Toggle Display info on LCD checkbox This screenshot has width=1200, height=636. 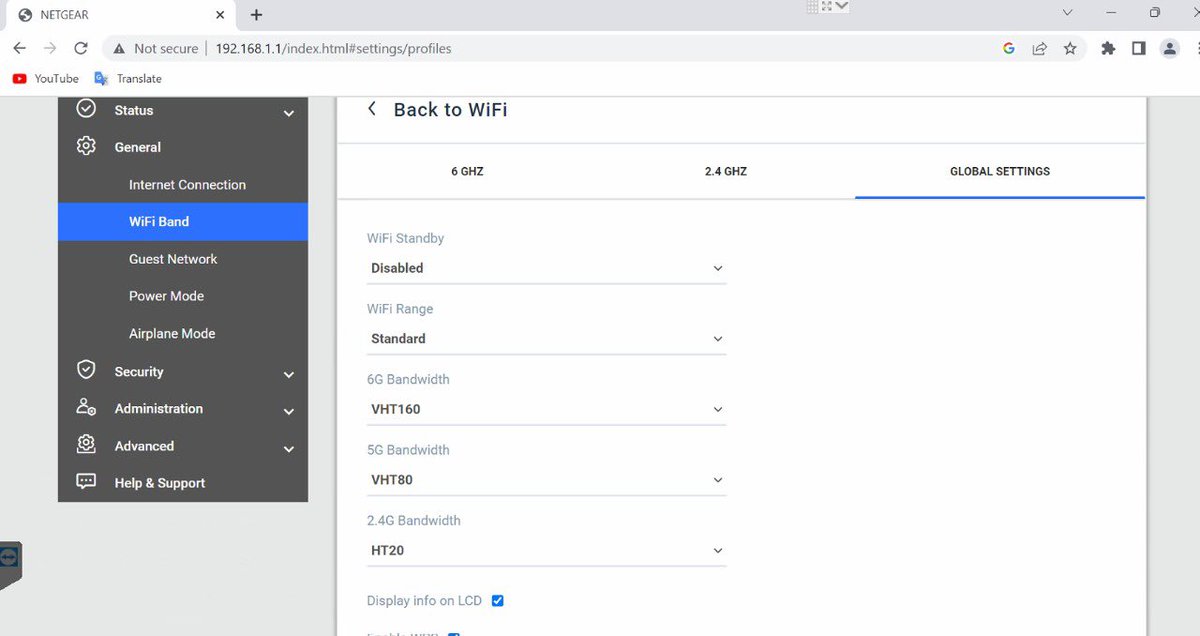pos(498,601)
